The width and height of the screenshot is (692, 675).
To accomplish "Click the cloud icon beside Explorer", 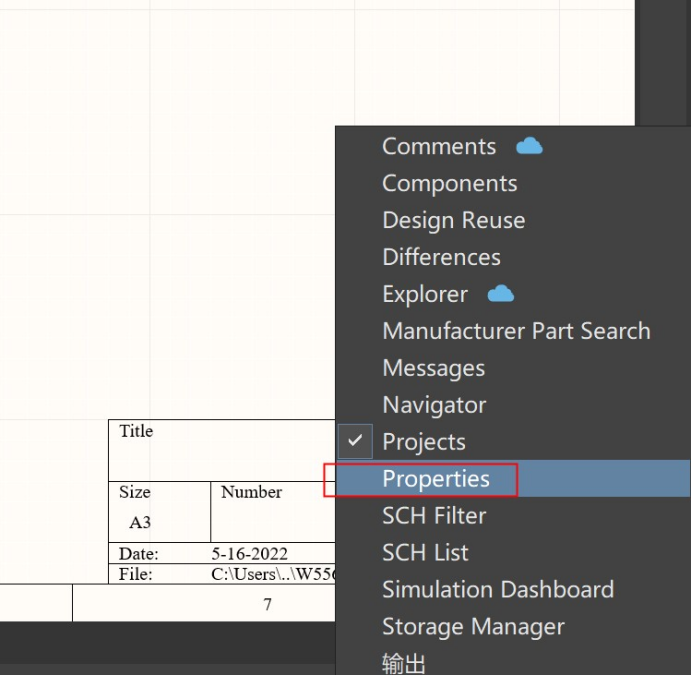I will pyautogui.click(x=500, y=294).
